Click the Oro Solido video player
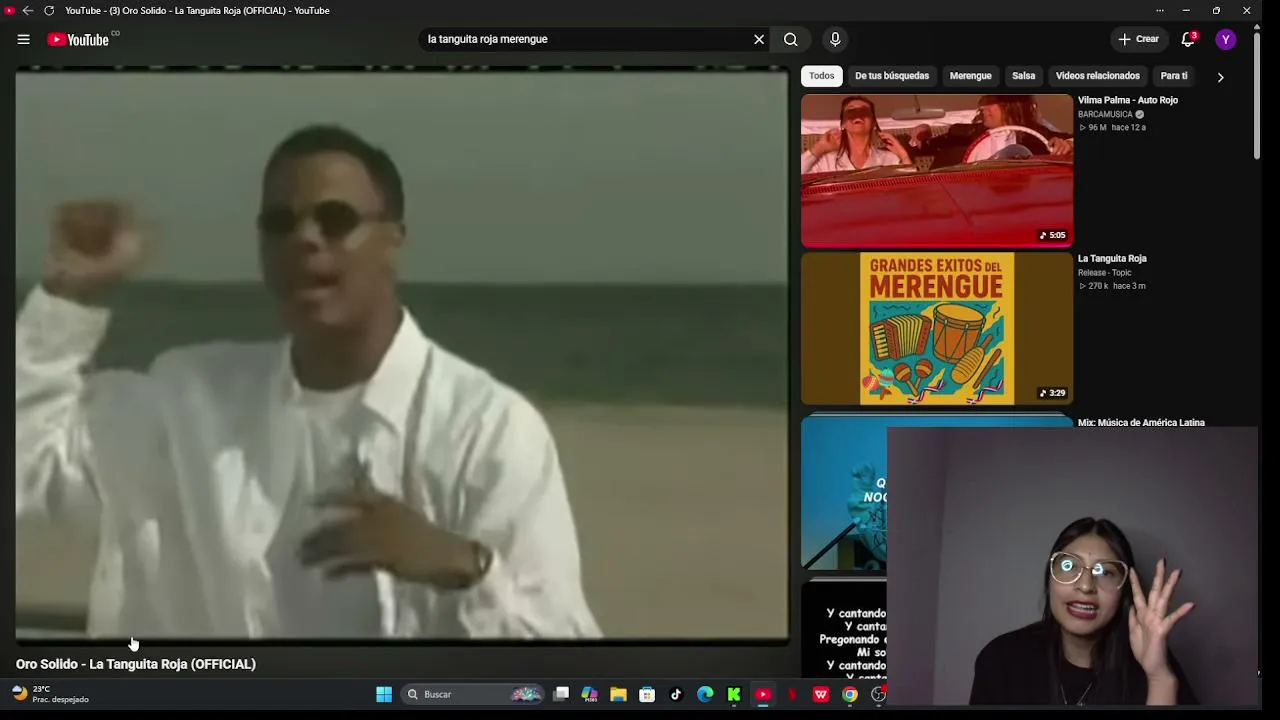Screen dimensions: 1280x720 [402, 355]
